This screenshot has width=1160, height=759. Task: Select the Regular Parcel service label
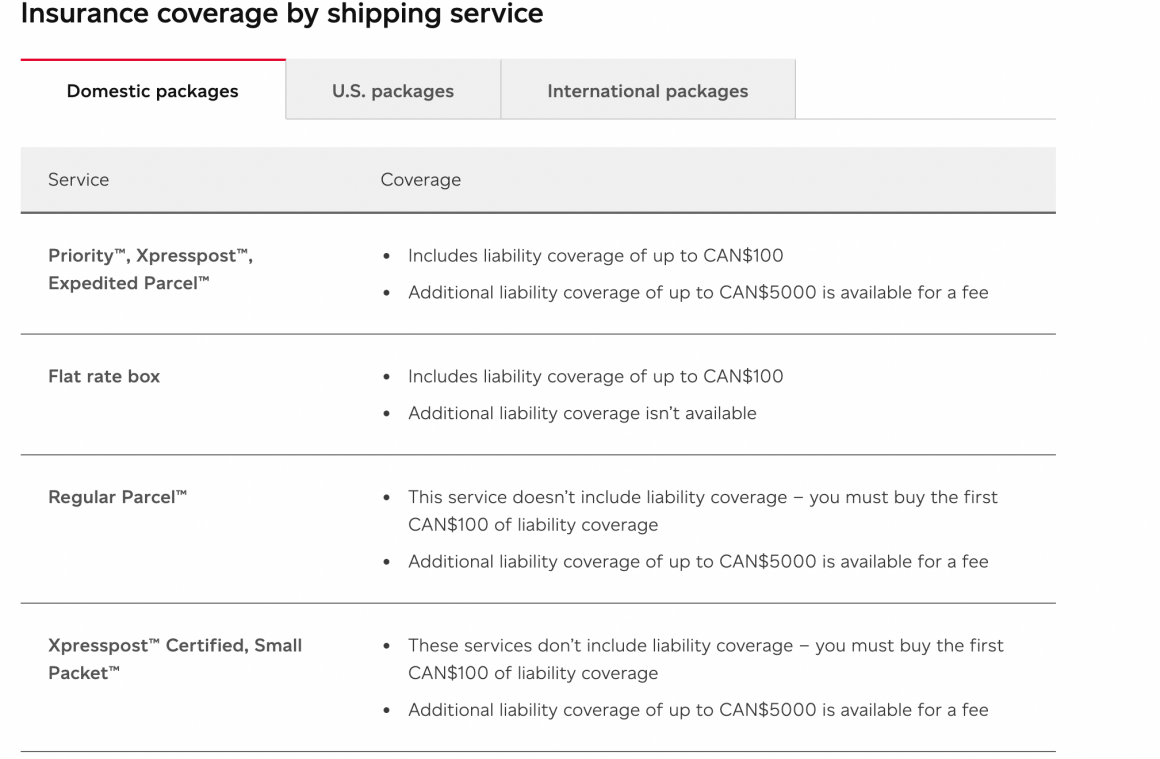tap(117, 496)
